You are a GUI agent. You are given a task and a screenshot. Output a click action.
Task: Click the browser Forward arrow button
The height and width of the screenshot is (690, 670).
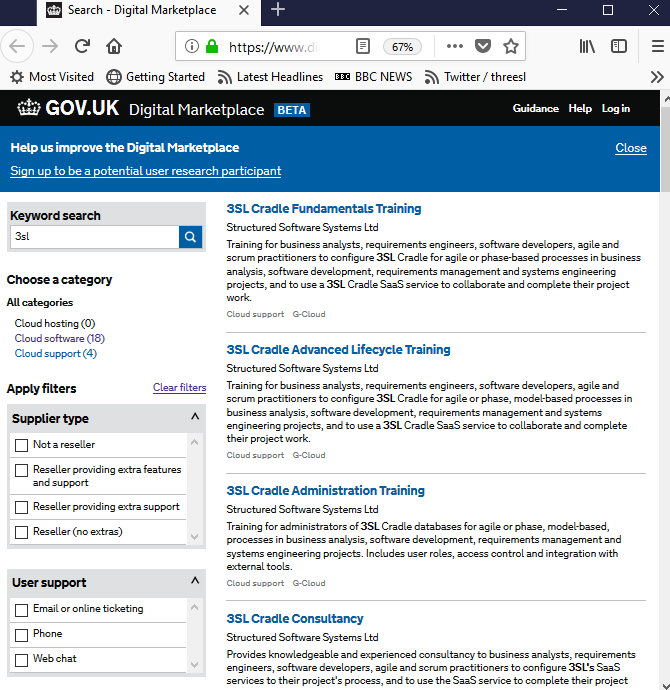coord(50,46)
